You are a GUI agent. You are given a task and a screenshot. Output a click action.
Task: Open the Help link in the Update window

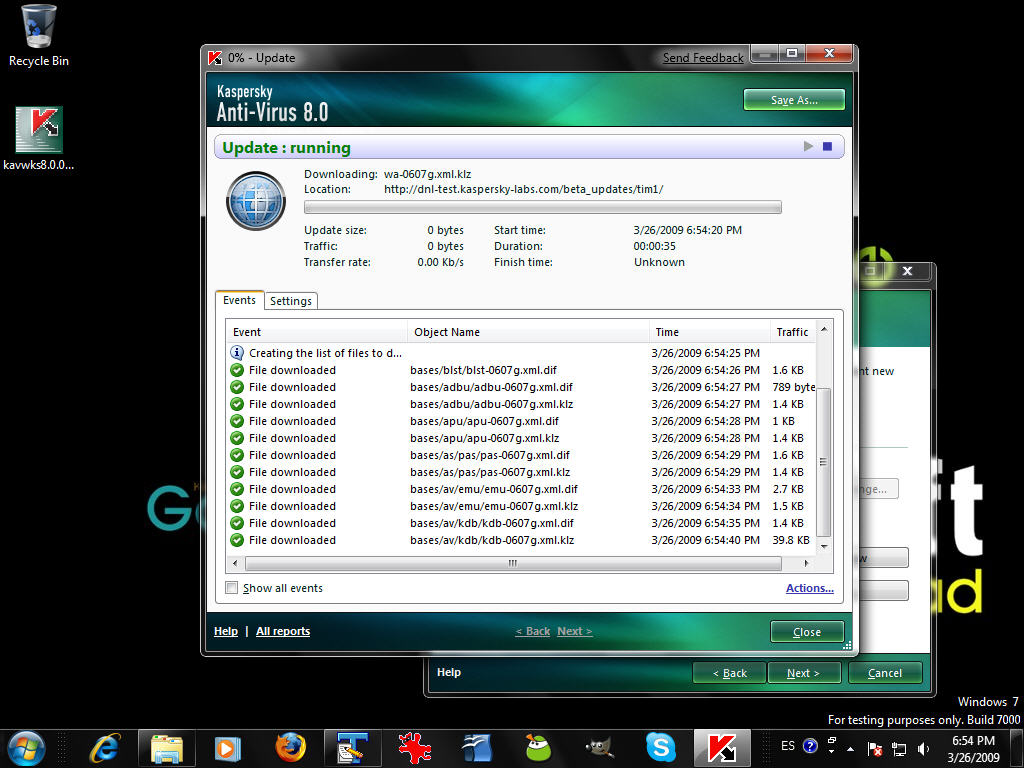(226, 631)
